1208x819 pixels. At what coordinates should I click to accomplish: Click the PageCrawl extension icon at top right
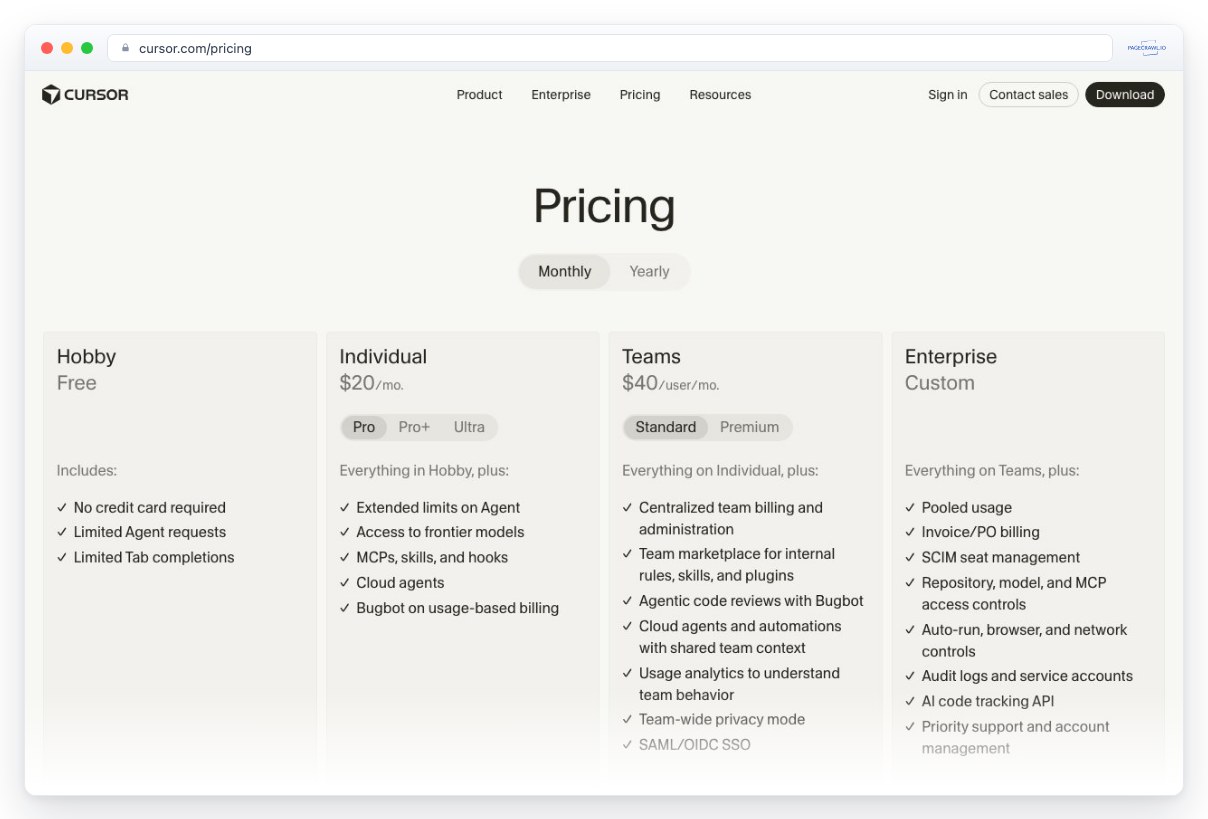pyautogui.click(x=1146, y=48)
